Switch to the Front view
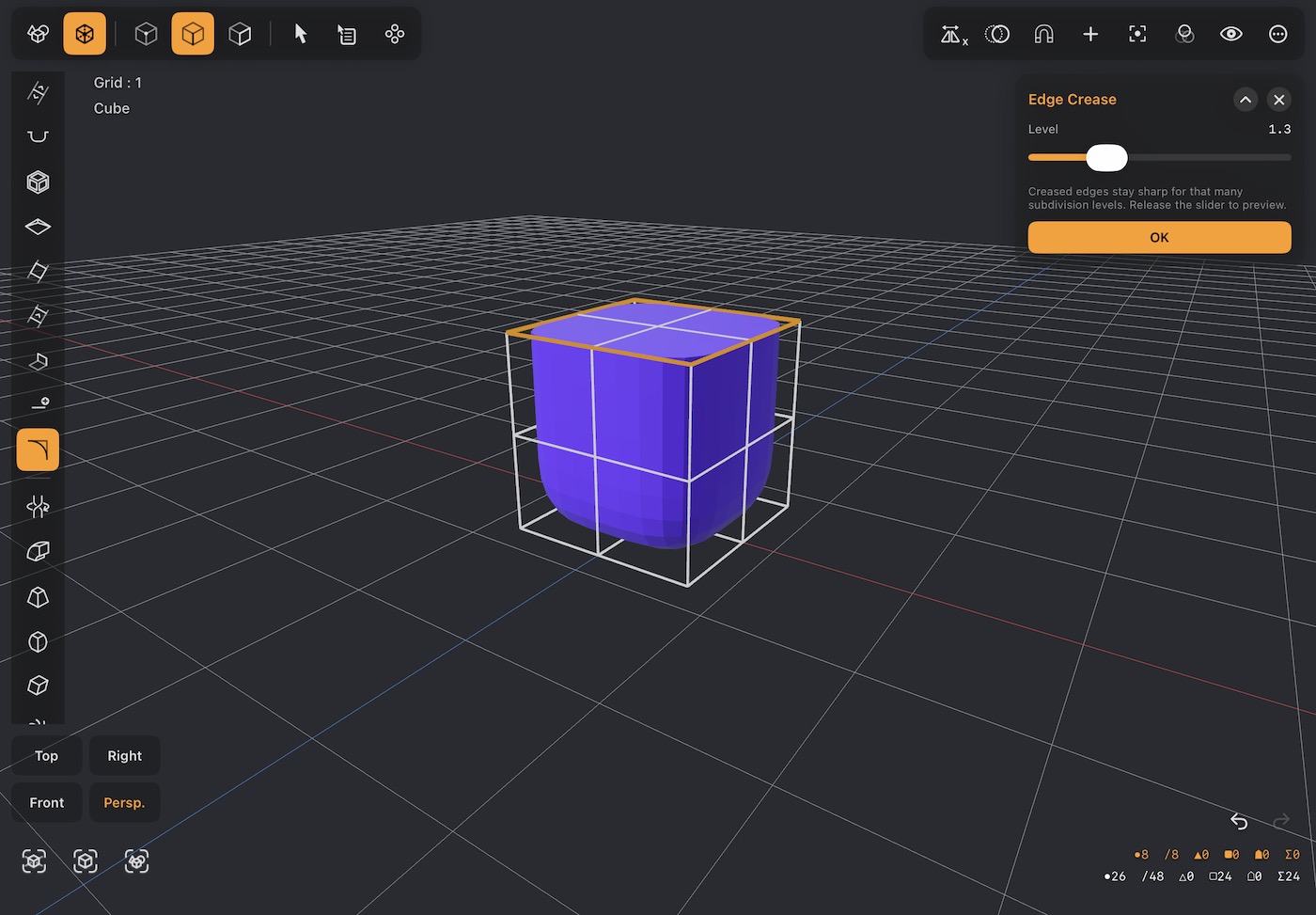 tap(46, 803)
